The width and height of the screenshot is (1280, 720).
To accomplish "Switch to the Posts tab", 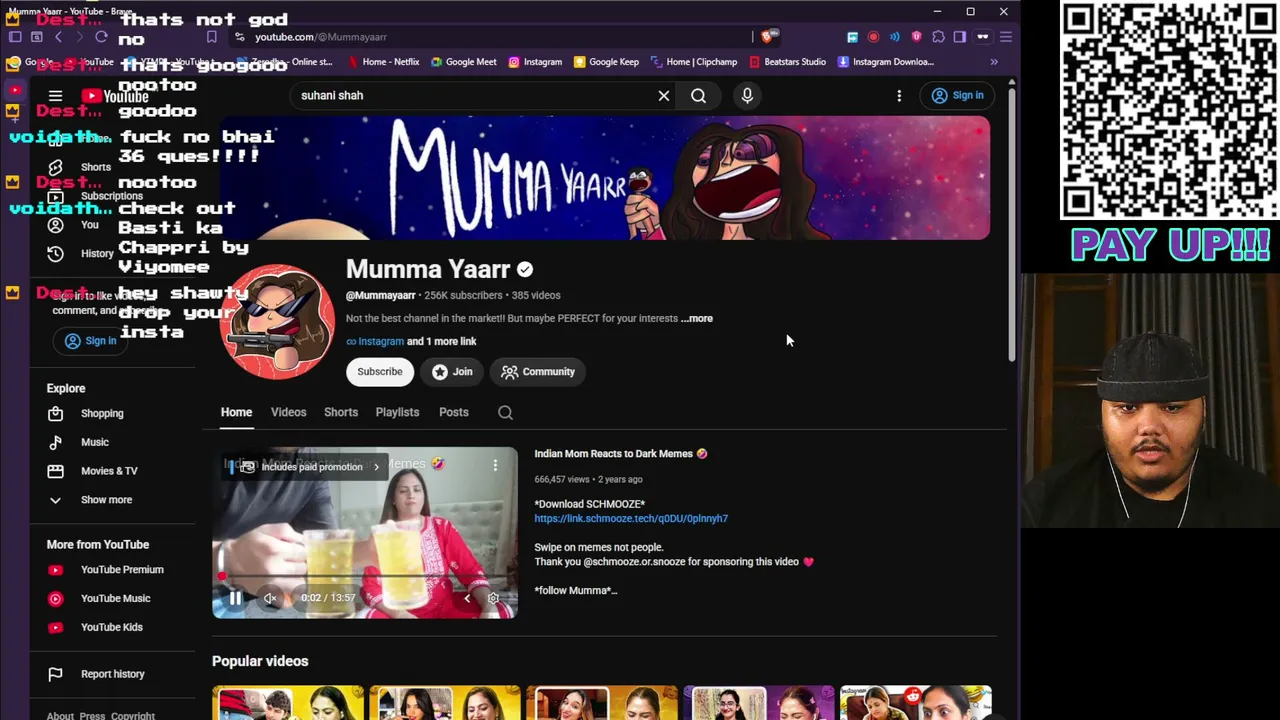I will coord(453,412).
